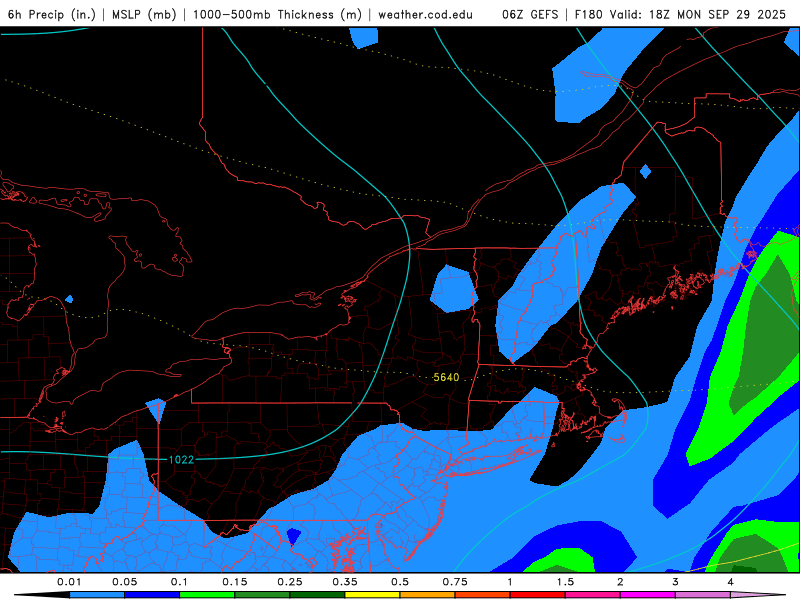Click the '6h Precip (in.)' header label
Screen dimensions: 800x600
[52, 14]
